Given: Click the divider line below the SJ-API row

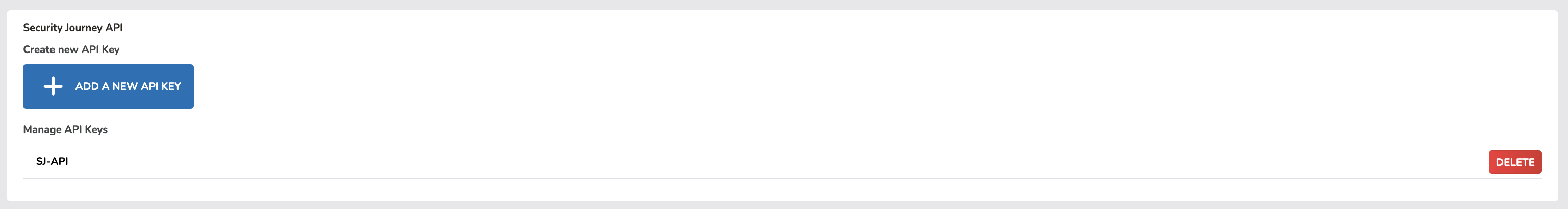Looking at the screenshot, I should click(x=782, y=178).
